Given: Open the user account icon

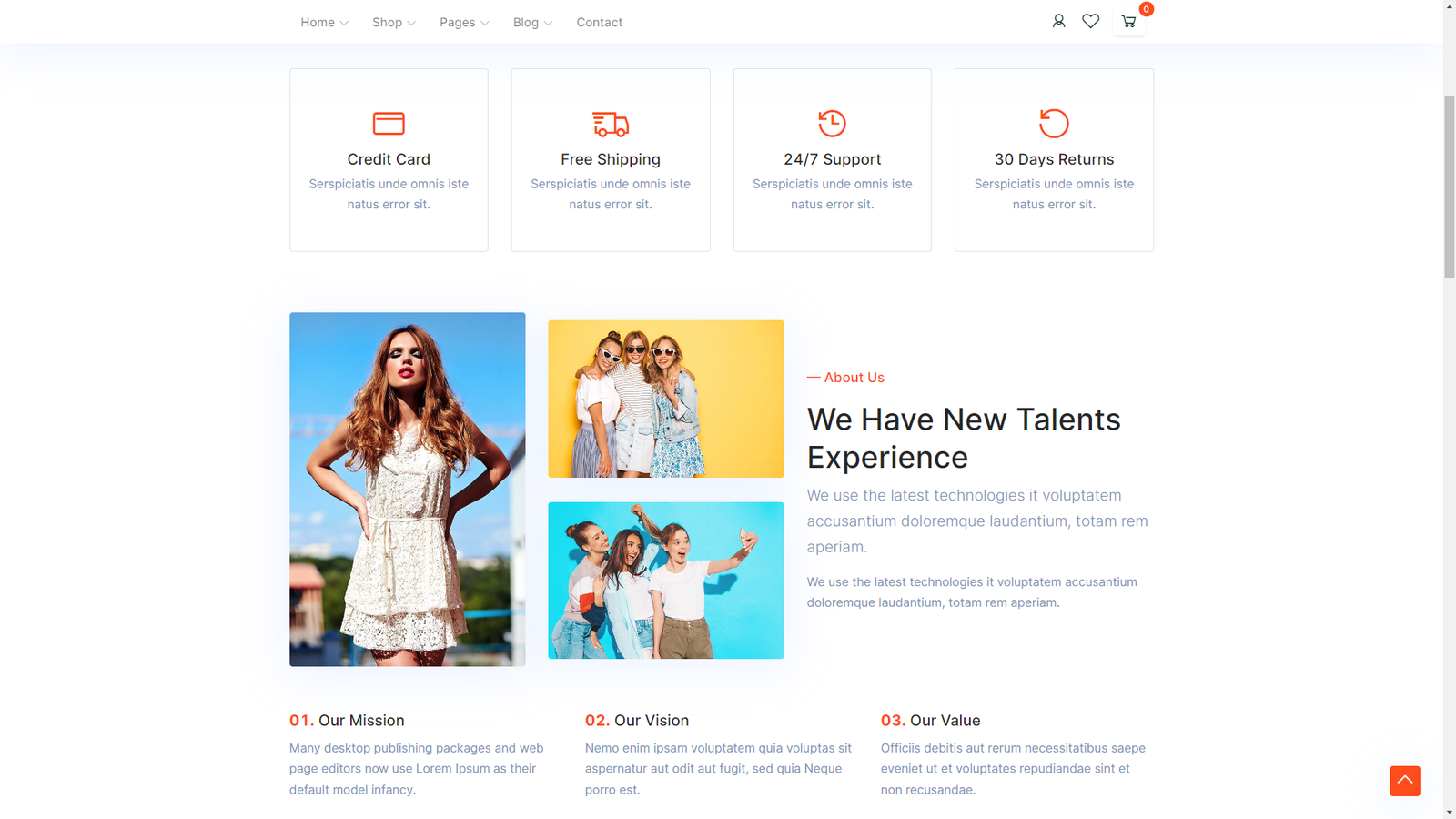Looking at the screenshot, I should pyautogui.click(x=1058, y=21).
